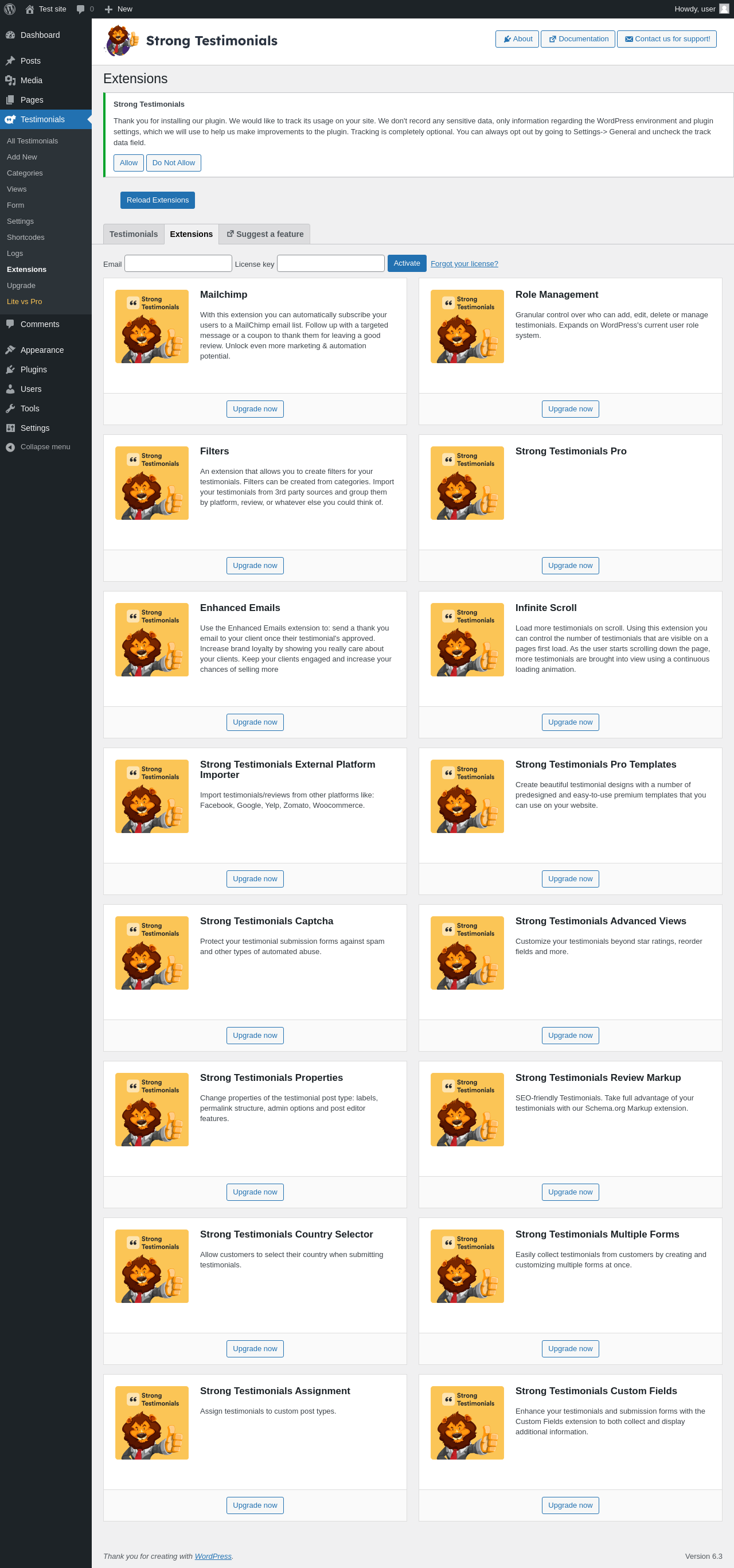The height and width of the screenshot is (1568, 734).
Task: Click Upgrade now under Pro Templates
Action: coord(570,879)
